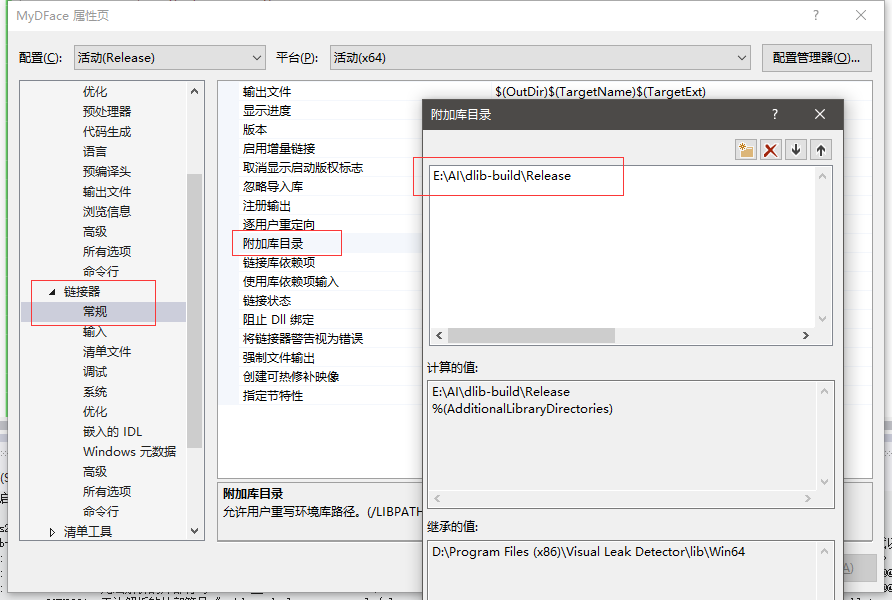Close the 附加库目录 dialog
Image resolution: width=892 pixels, height=600 pixels.
click(x=820, y=114)
